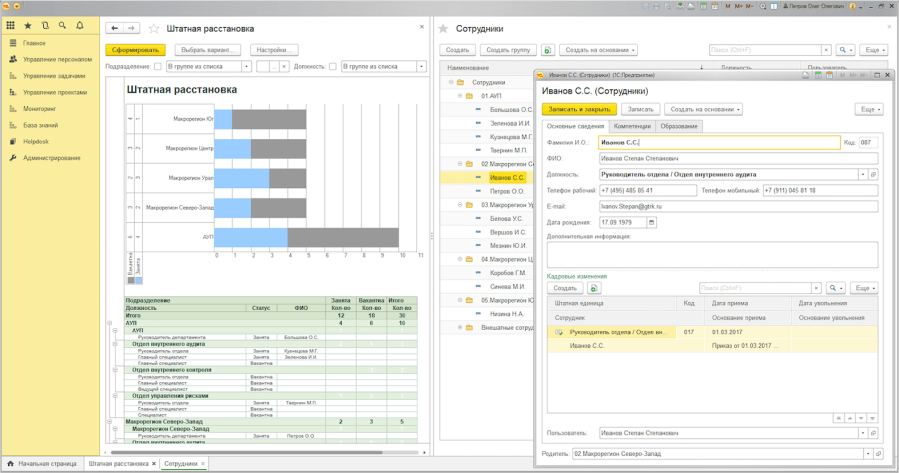The width and height of the screenshot is (899, 473).
Task: Open the history icon in the sidebar toolbar
Action: [x=45, y=25]
